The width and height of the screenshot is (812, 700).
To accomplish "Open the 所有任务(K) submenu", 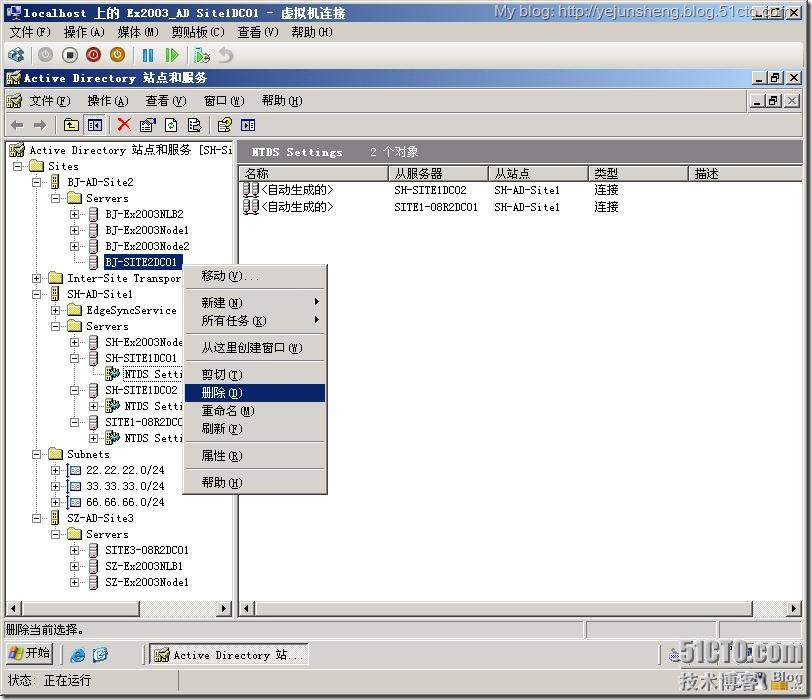I will 255,321.
